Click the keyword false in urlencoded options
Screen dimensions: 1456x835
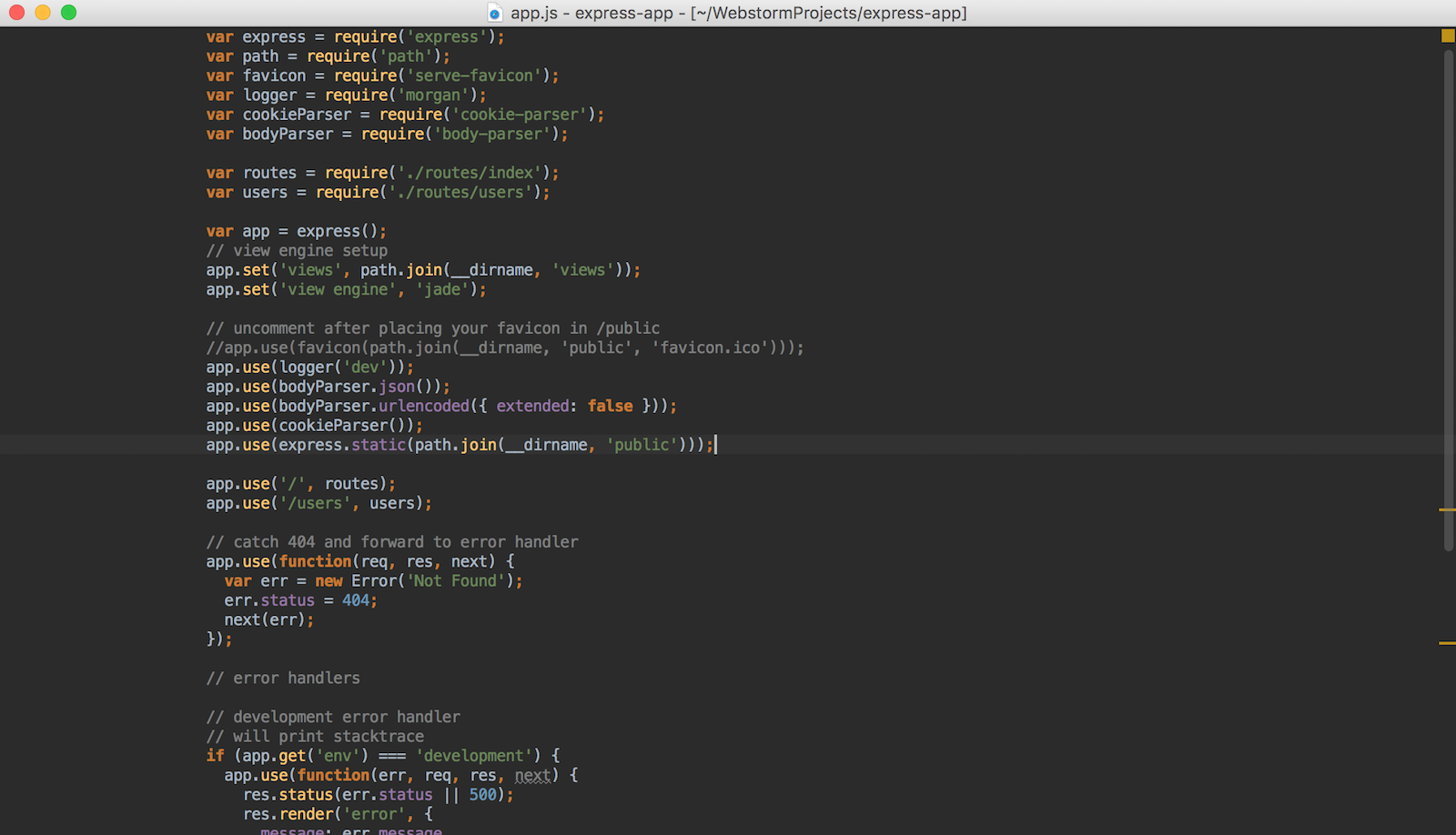(610, 406)
